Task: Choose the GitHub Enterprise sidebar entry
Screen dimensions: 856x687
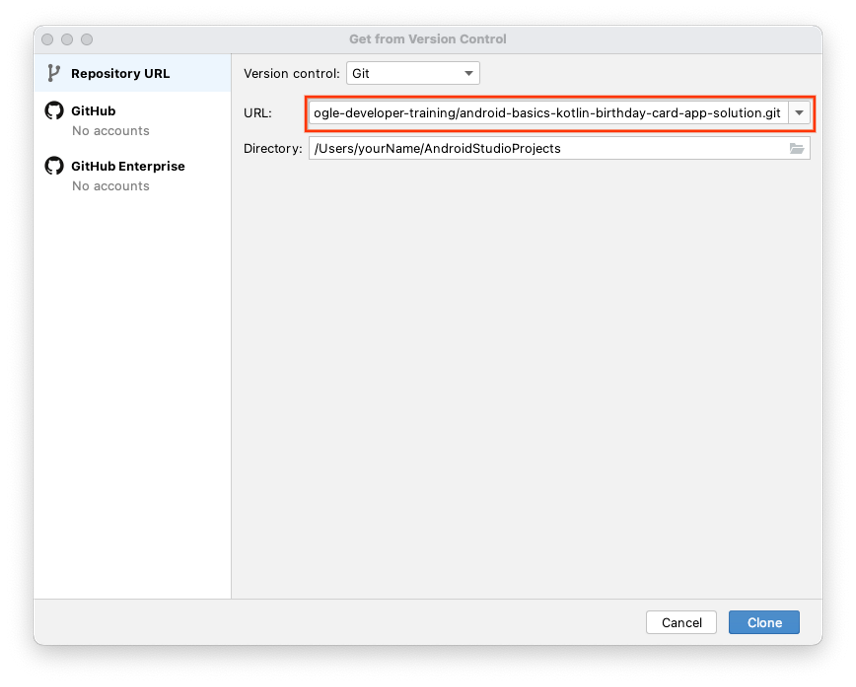Action: (x=127, y=166)
